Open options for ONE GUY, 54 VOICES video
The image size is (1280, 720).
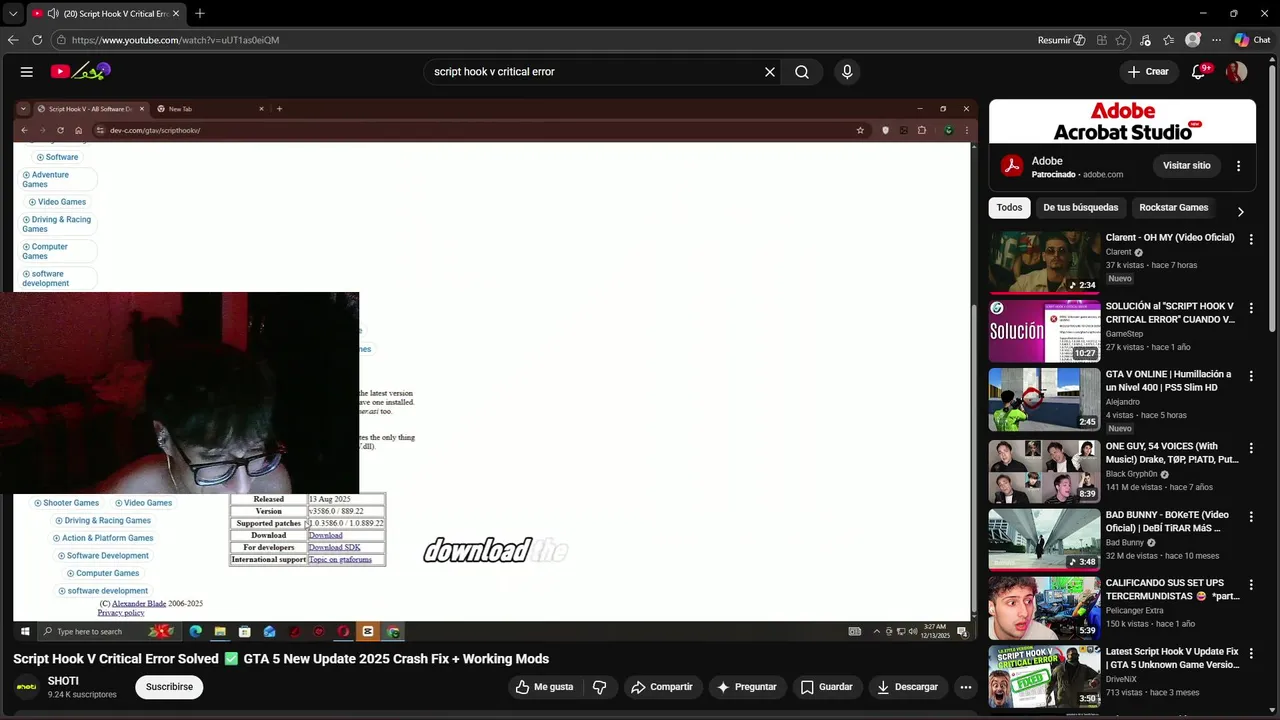coord(1251,448)
